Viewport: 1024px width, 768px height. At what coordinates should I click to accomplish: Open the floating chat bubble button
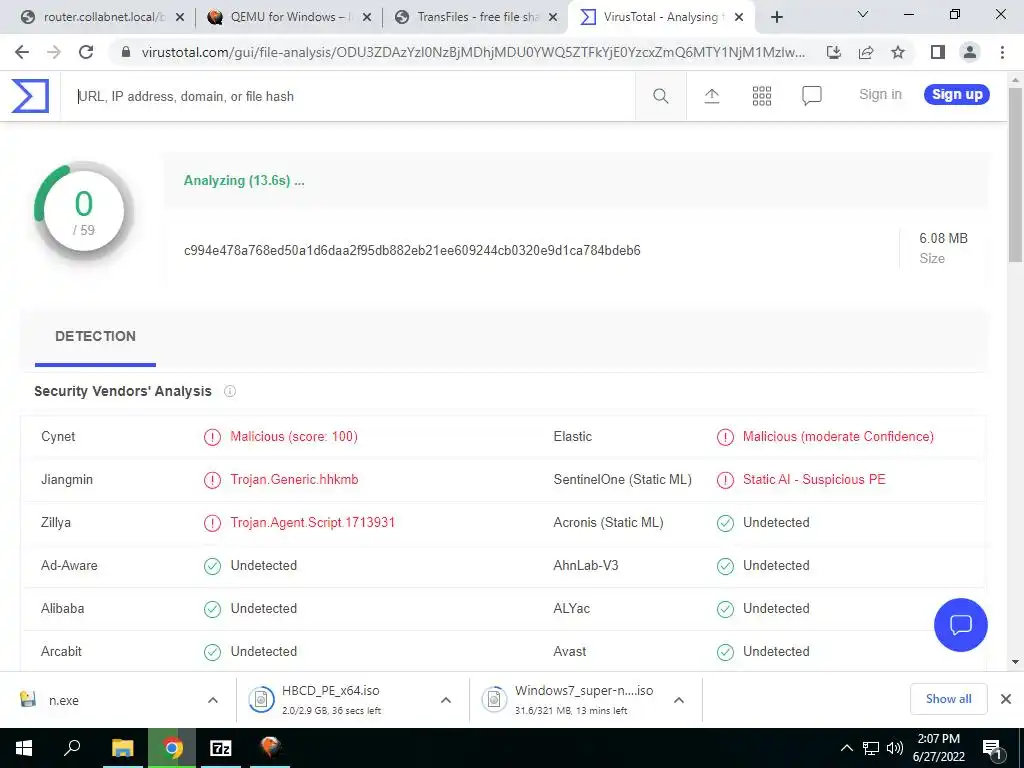click(x=961, y=625)
